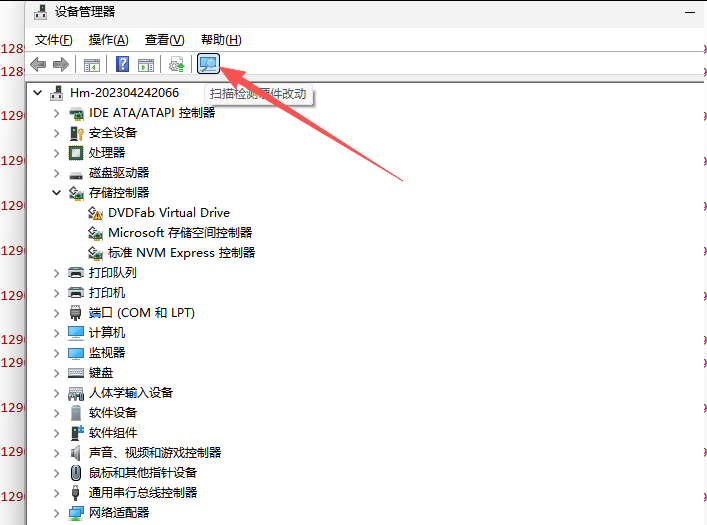Viewport: 707px width, 525px height.
Task: Click the IDE ATA/ATAPI controller icon
Action: tap(76, 114)
